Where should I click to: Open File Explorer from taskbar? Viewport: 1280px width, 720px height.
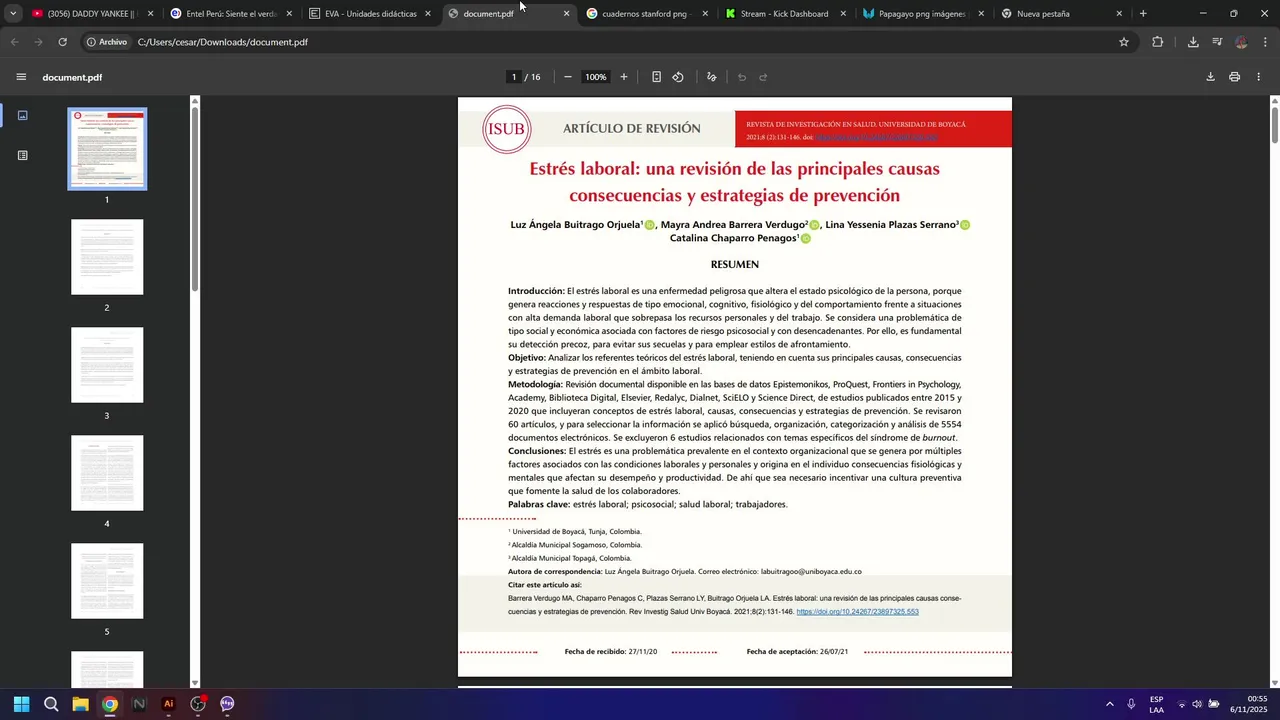click(80, 704)
